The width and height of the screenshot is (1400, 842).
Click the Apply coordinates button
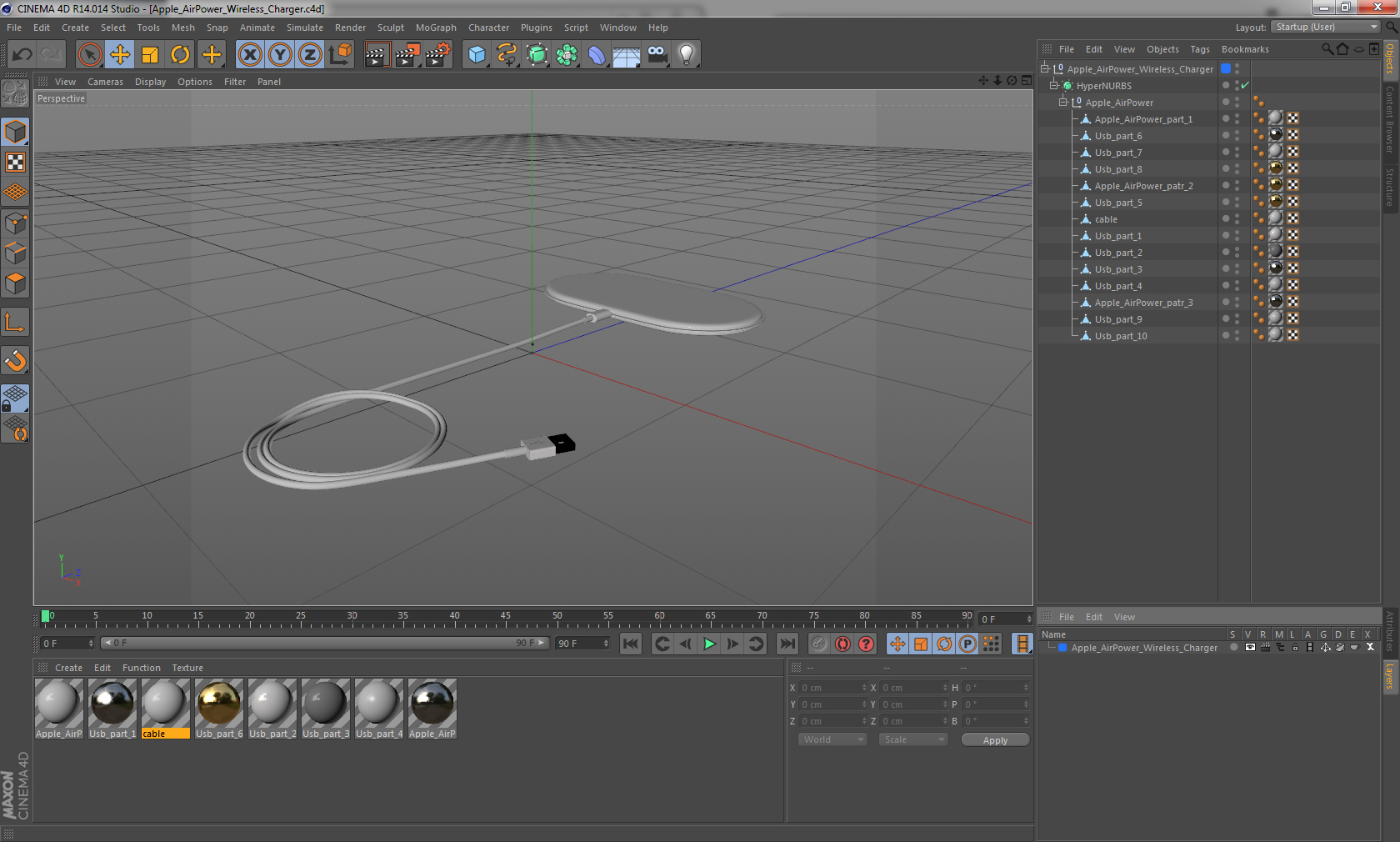pos(995,739)
